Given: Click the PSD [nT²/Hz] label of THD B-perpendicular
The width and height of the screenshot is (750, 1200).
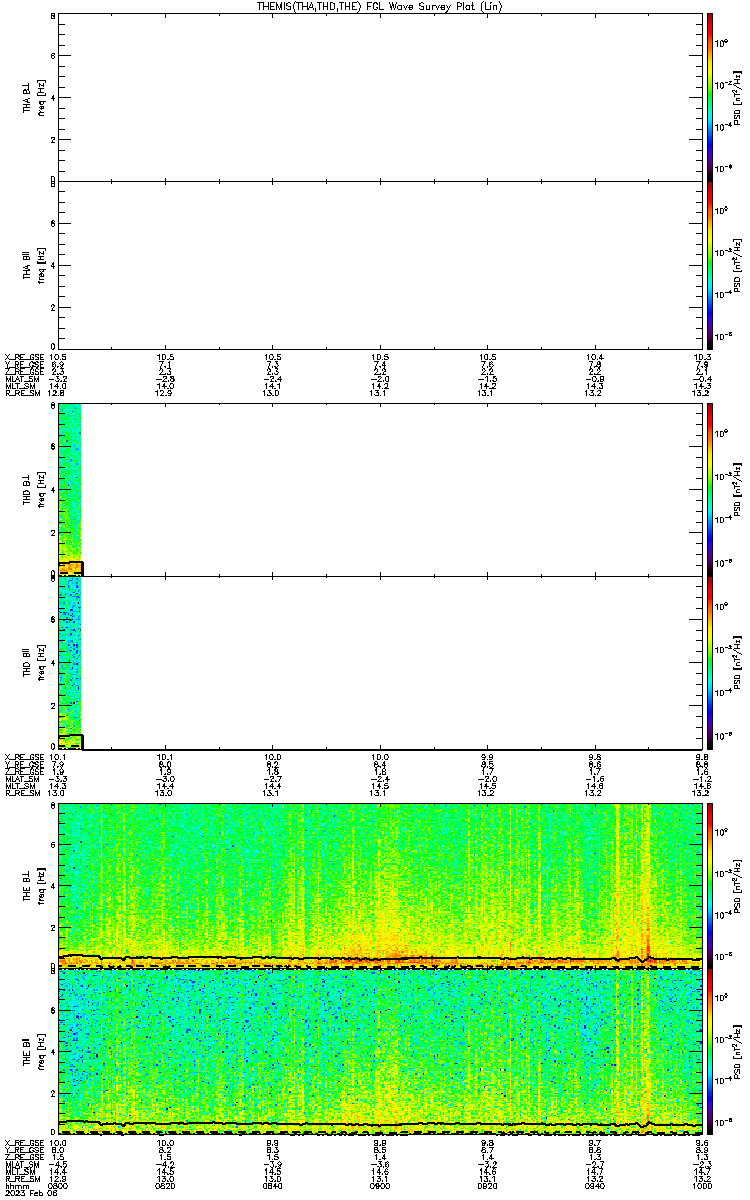Looking at the screenshot, I should (738, 490).
